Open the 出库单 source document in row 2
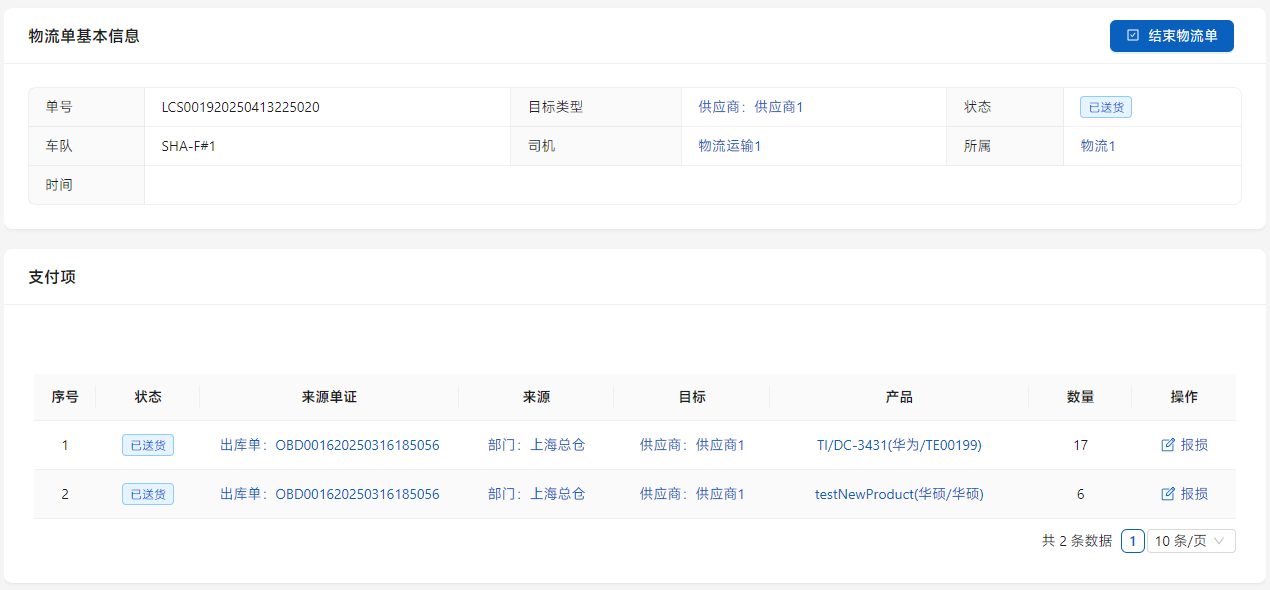Screen dimensions: 1270x590 329,494
